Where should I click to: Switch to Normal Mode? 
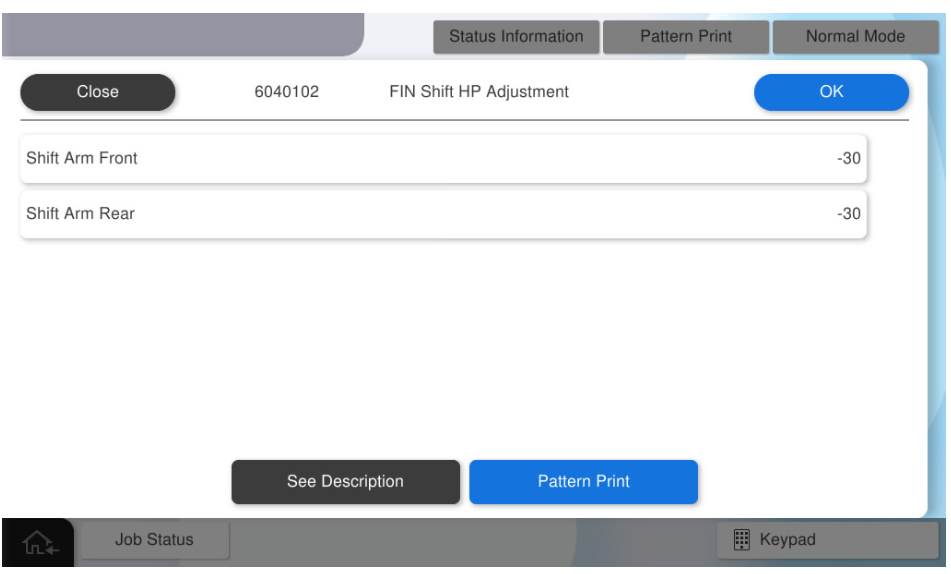[x=855, y=36]
